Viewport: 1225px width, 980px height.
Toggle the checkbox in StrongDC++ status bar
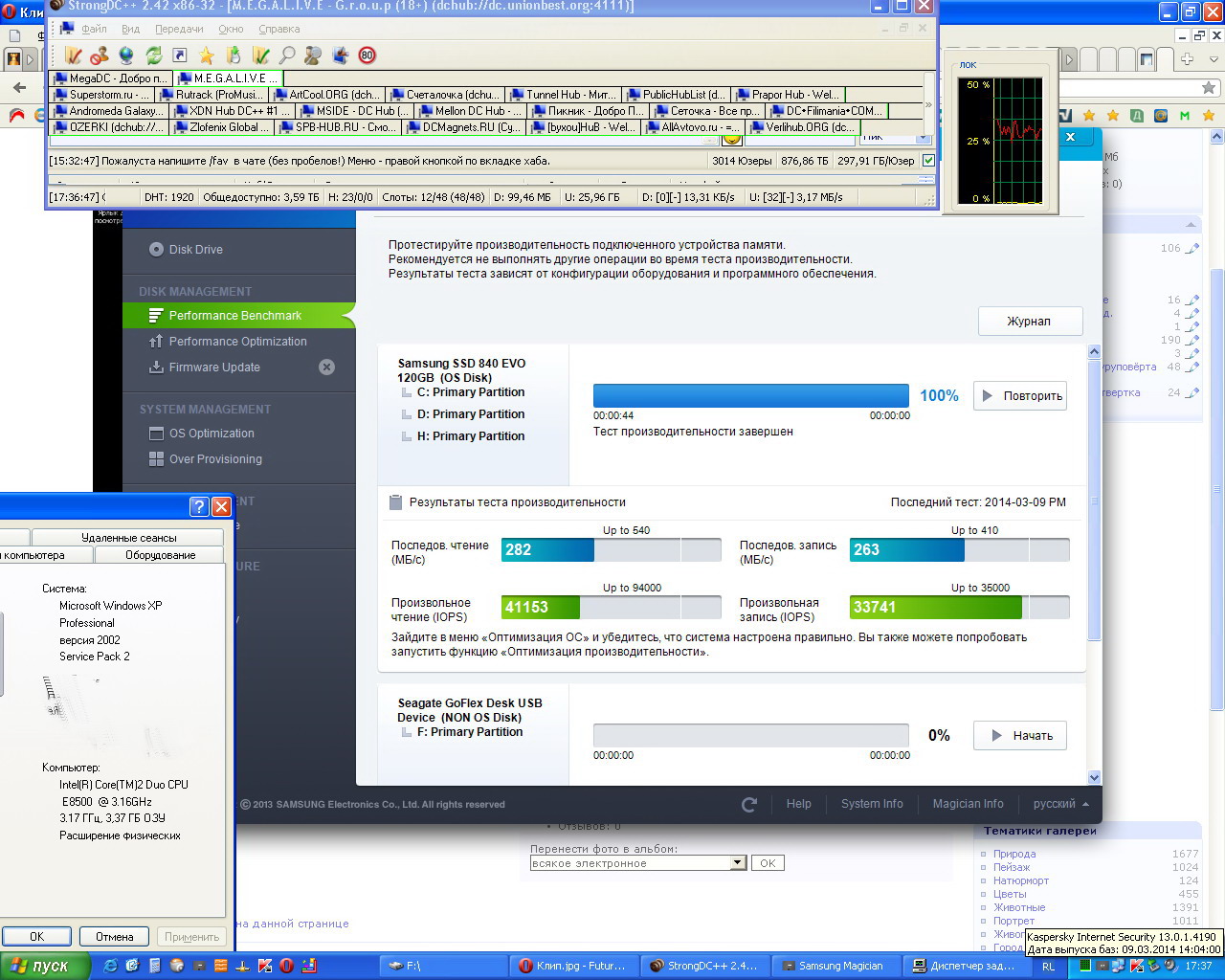(x=927, y=161)
